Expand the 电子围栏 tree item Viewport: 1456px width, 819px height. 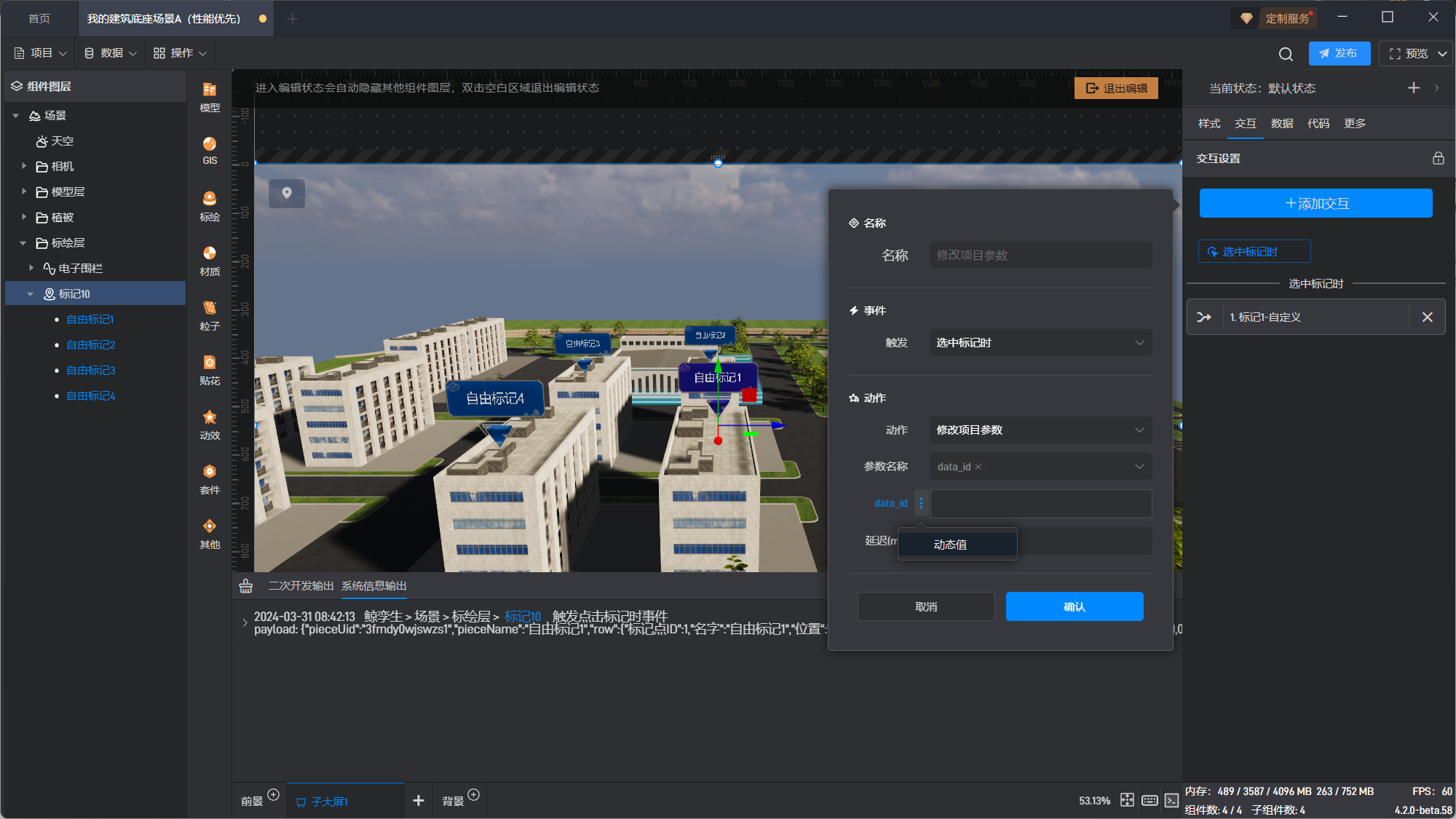pyautogui.click(x=31, y=268)
